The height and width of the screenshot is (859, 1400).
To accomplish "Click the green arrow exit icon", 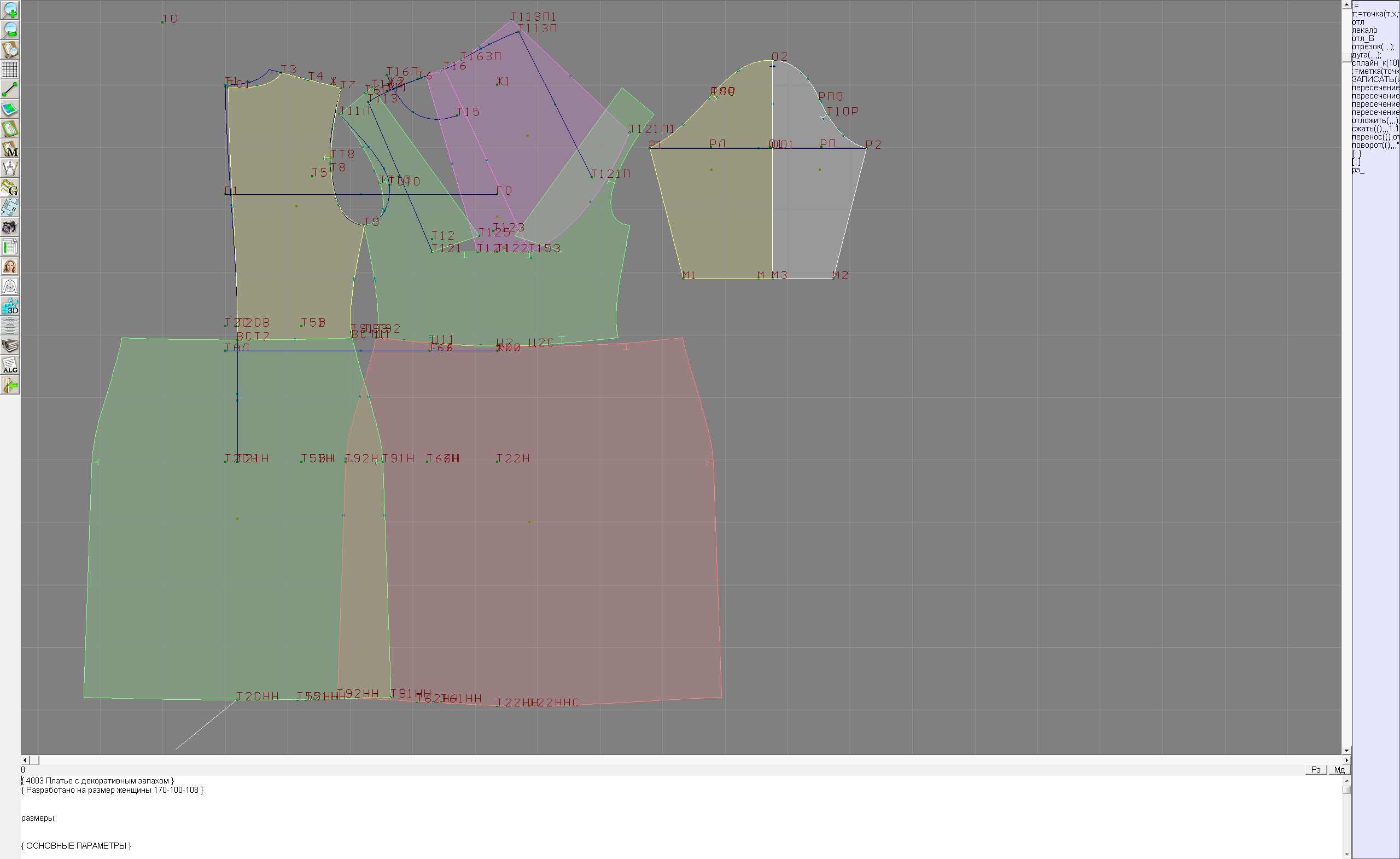I will [10, 385].
